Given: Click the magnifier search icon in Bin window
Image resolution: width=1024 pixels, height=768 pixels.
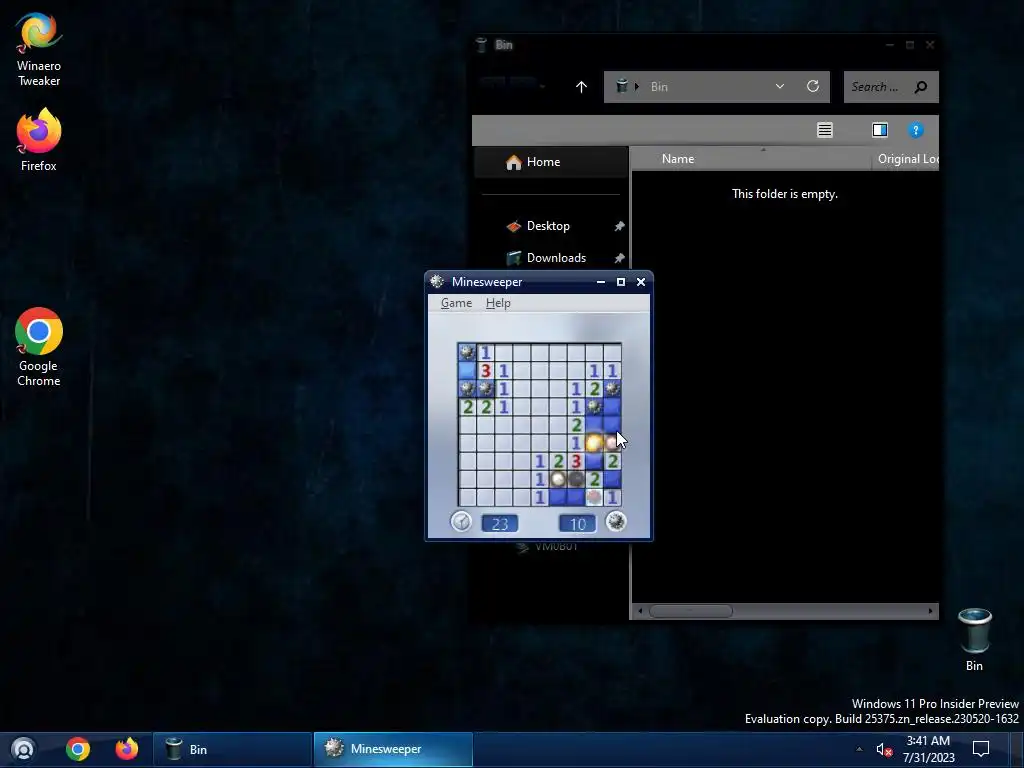Looking at the screenshot, I should point(921,87).
